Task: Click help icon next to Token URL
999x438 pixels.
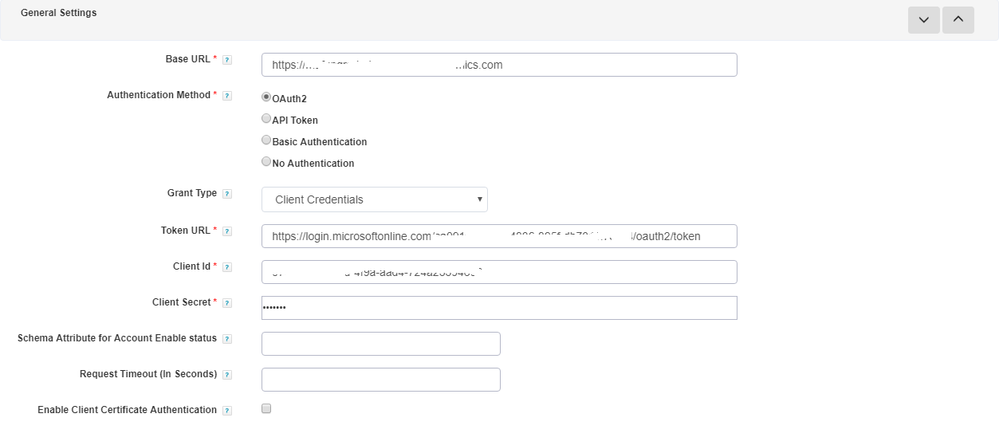Action: click(x=227, y=231)
